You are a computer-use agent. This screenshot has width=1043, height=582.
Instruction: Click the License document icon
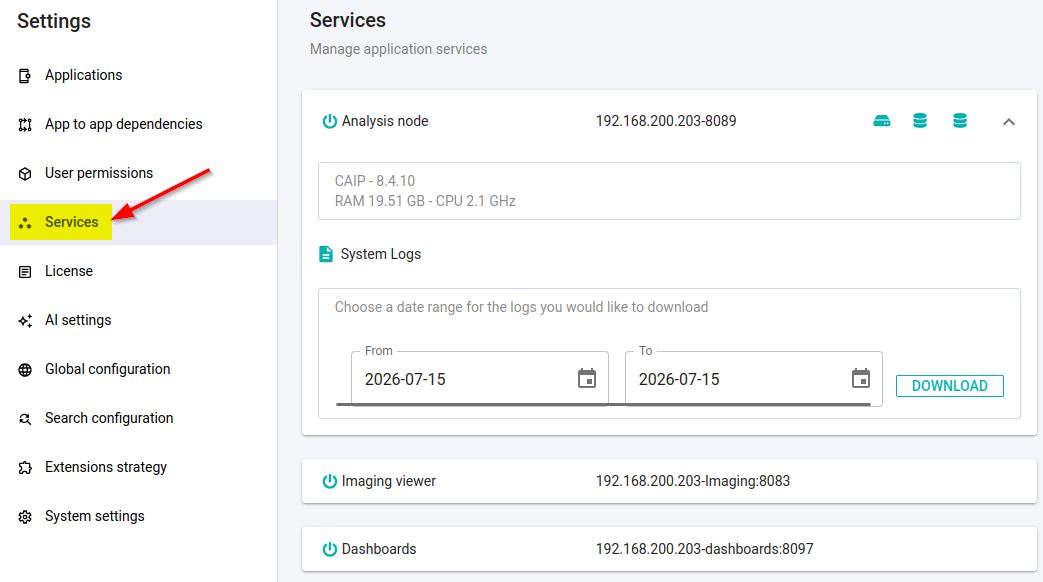pos(25,272)
